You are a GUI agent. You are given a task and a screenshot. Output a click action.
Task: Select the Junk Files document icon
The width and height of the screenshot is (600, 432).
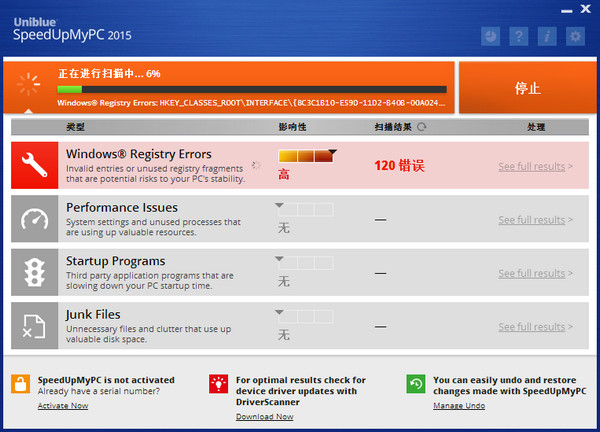coord(34,326)
